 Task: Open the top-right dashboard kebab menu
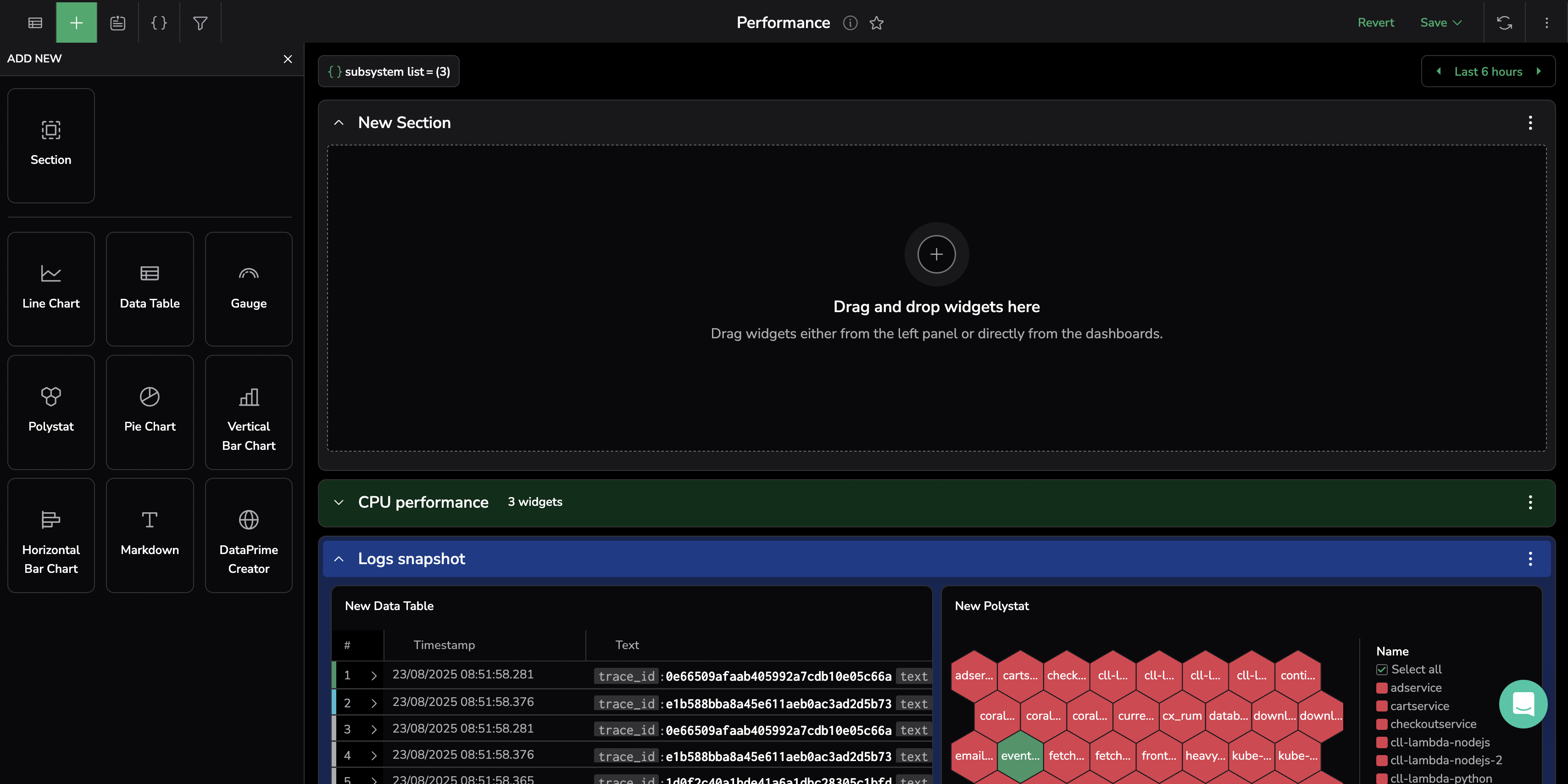1546,22
